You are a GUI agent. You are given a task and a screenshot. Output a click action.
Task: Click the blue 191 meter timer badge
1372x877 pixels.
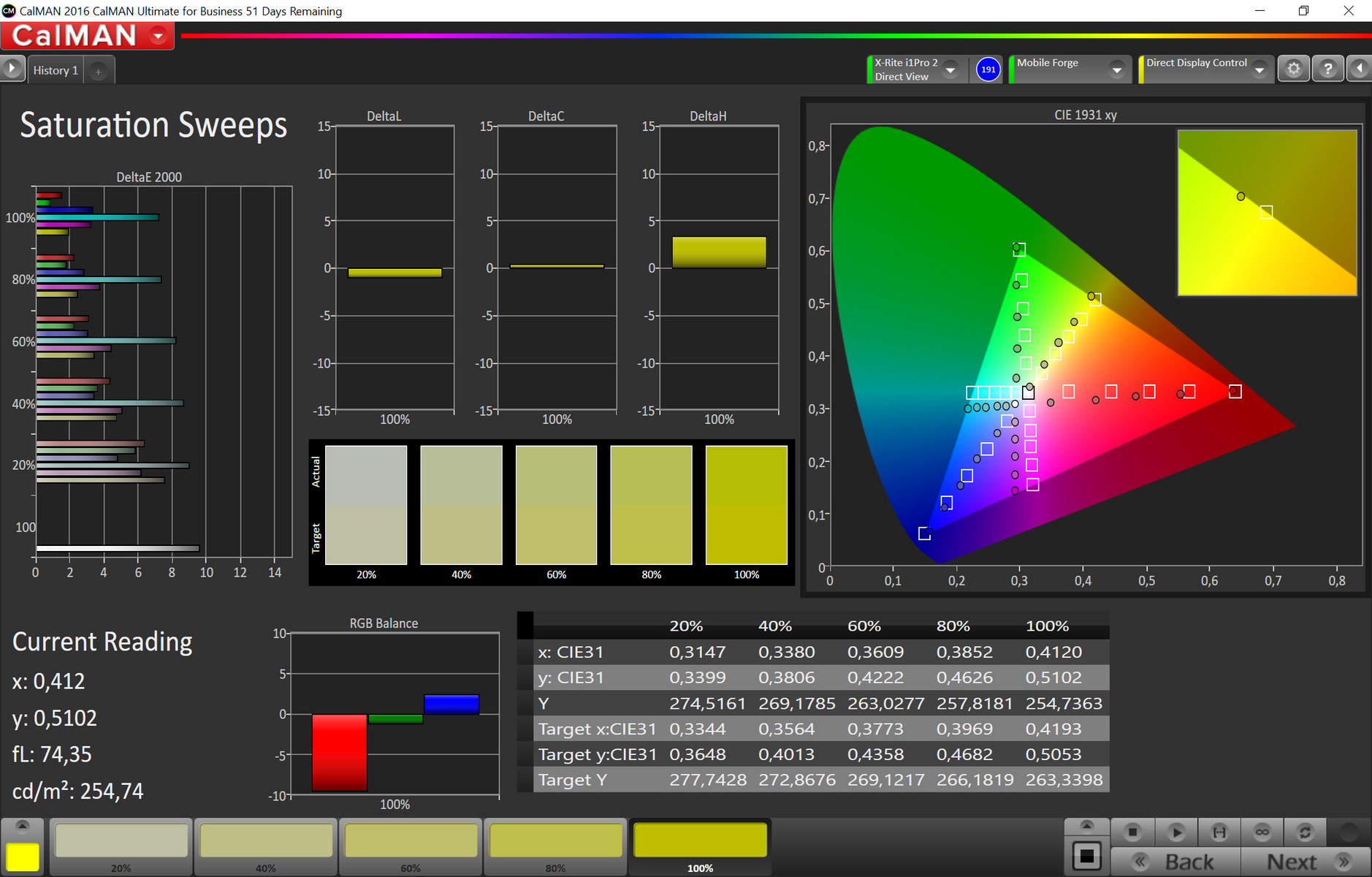988,69
